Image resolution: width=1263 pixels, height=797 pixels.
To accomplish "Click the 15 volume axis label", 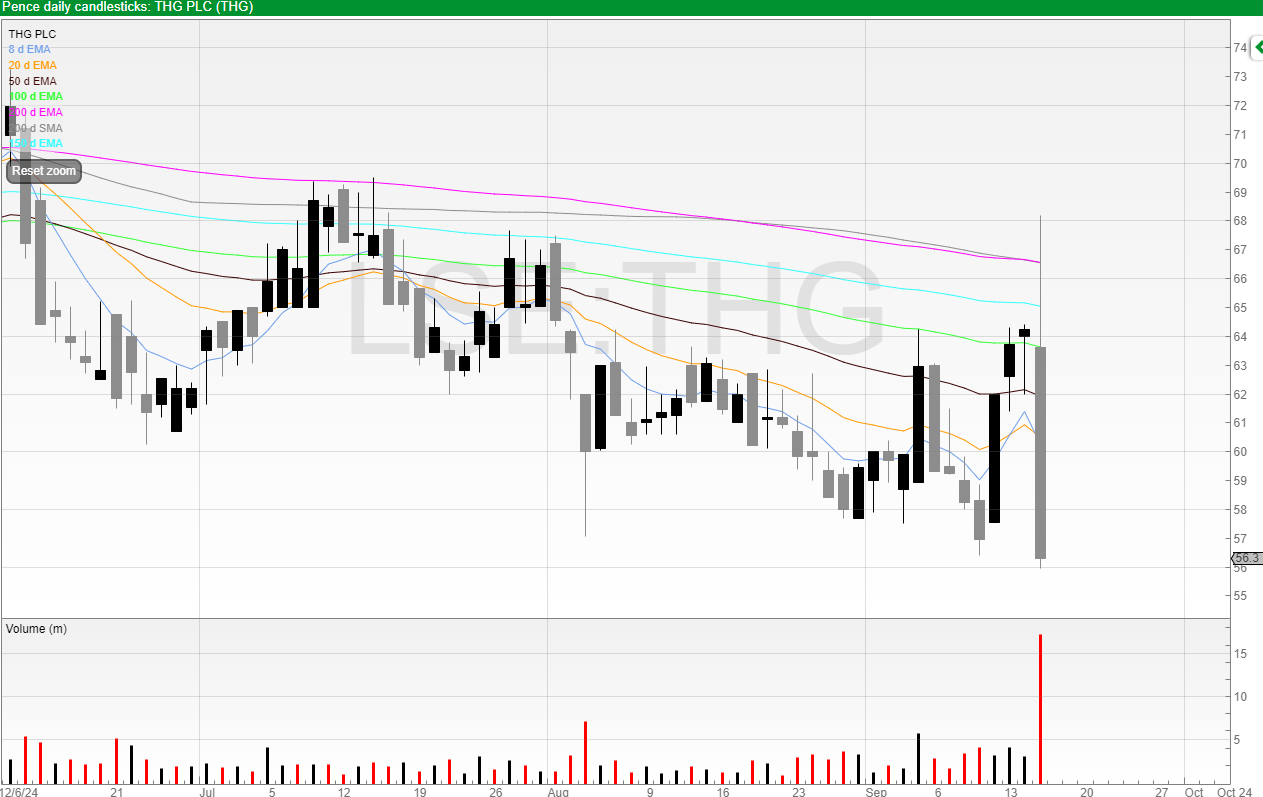I will [1238, 654].
